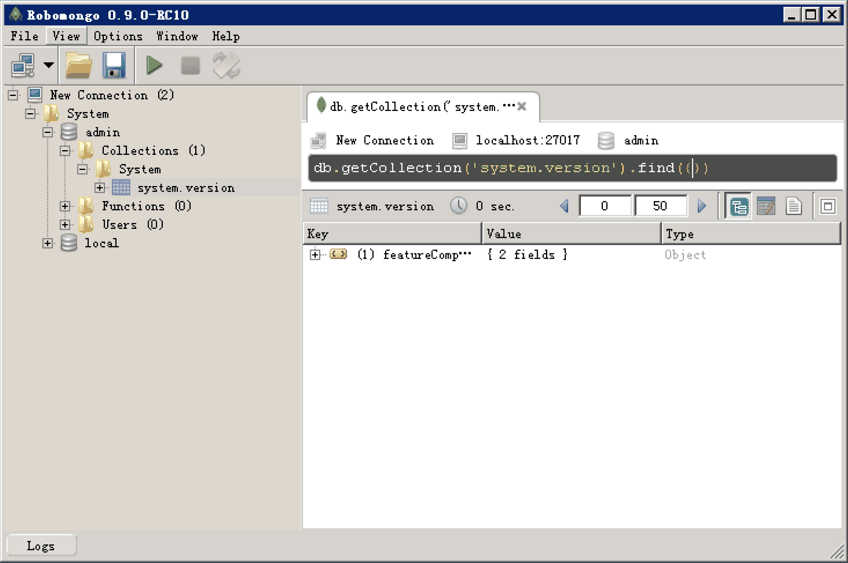Collapse the System folder under Collections
This screenshot has height=563, width=848.
point(82,169)
